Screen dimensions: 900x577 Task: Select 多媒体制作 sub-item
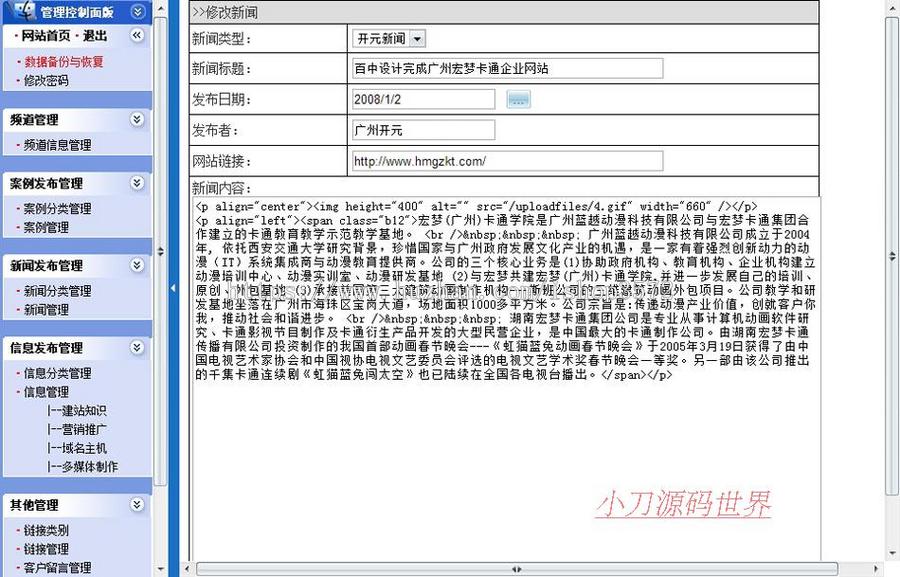(90, 467)
